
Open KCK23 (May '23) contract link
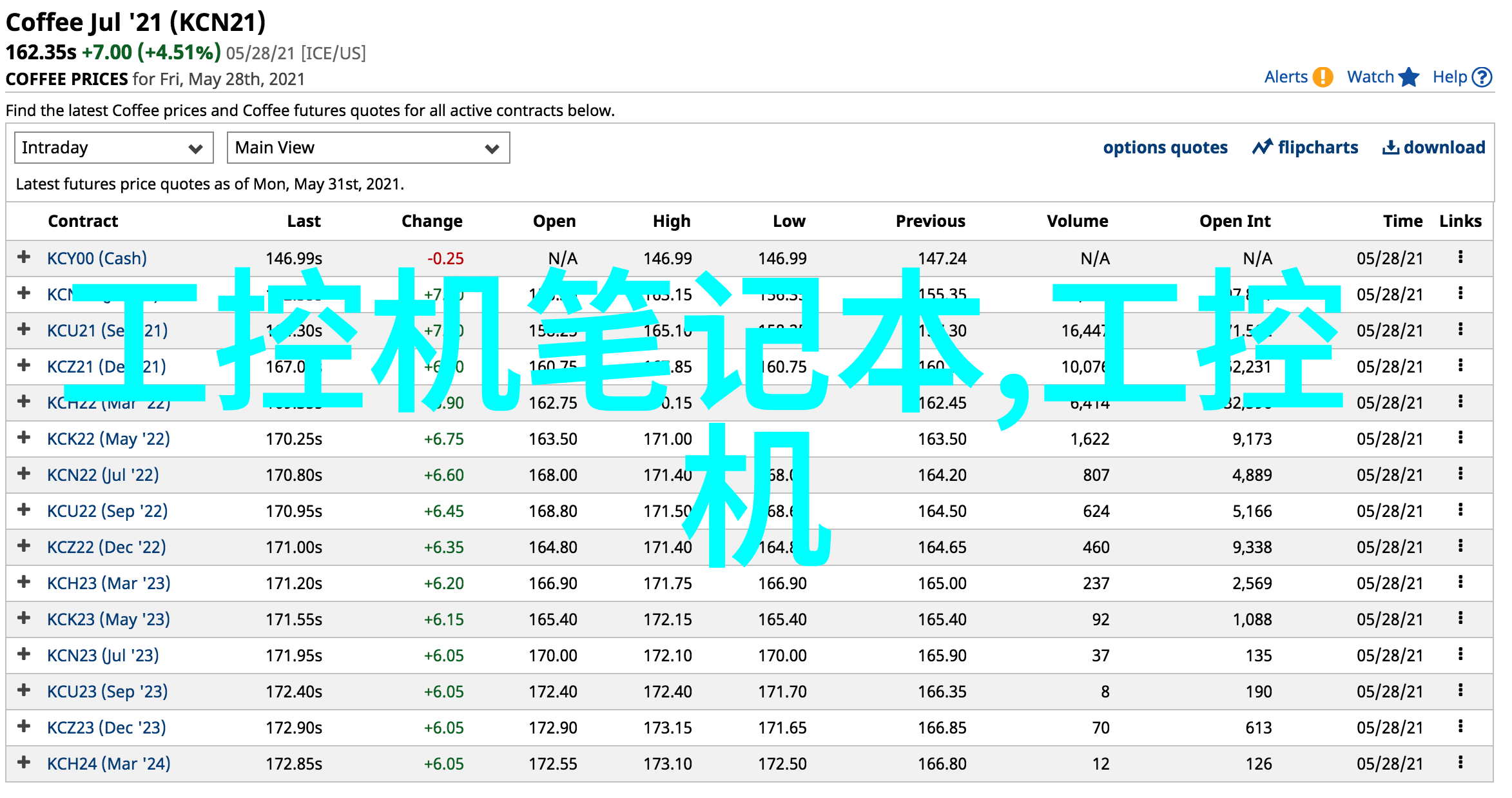click(108, 619)
